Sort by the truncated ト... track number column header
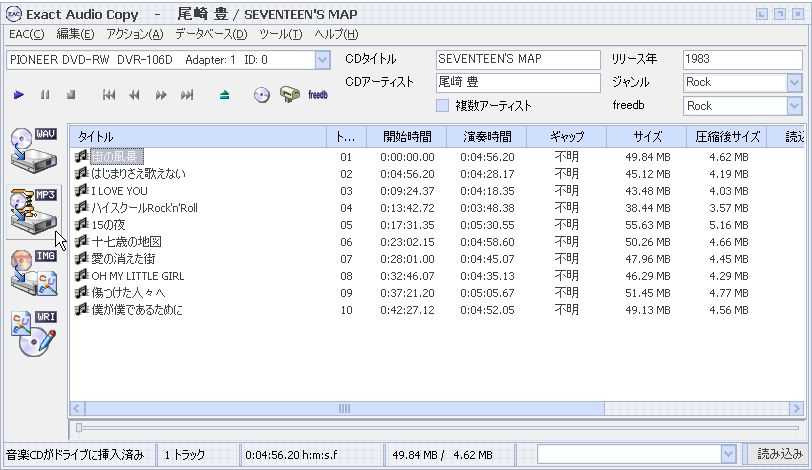This screenshot has width=812, height=470. tap(346, 137)
